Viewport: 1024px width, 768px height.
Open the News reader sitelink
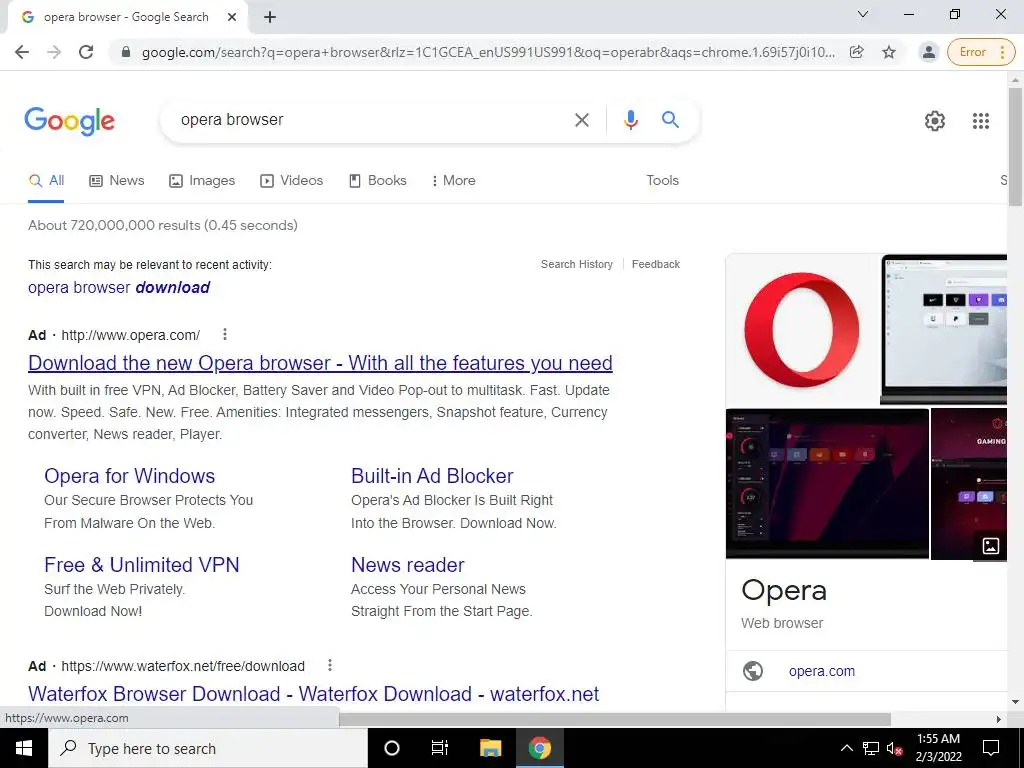pyautogui.click(x=408, y=565)
